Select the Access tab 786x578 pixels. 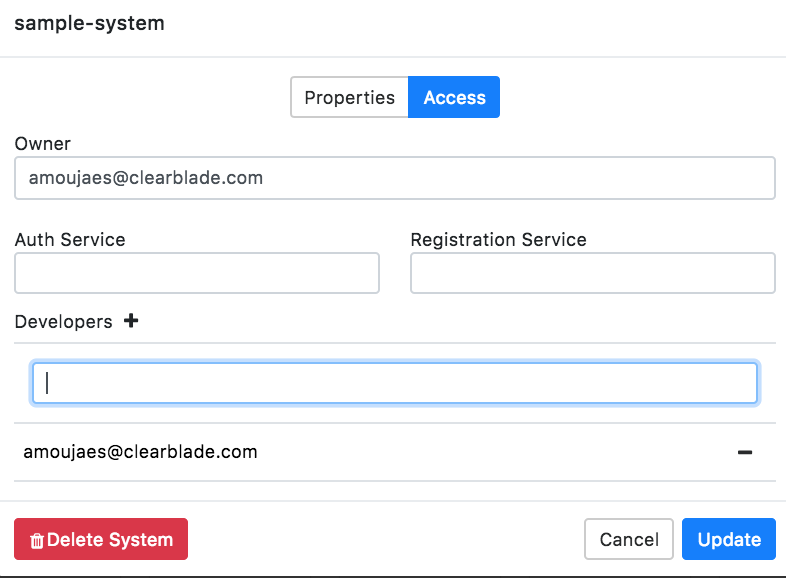pos(454,98)
